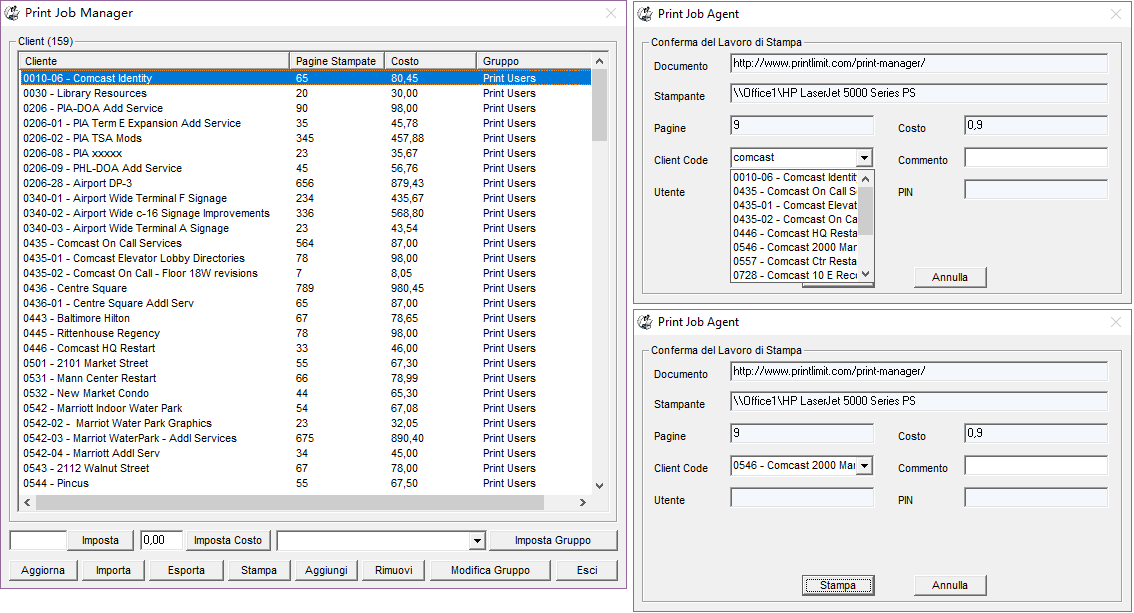This screenshot has height=613, width=1134.
Task: Click the Importa button
Action: pyautogui.click(x=114, y=570)
